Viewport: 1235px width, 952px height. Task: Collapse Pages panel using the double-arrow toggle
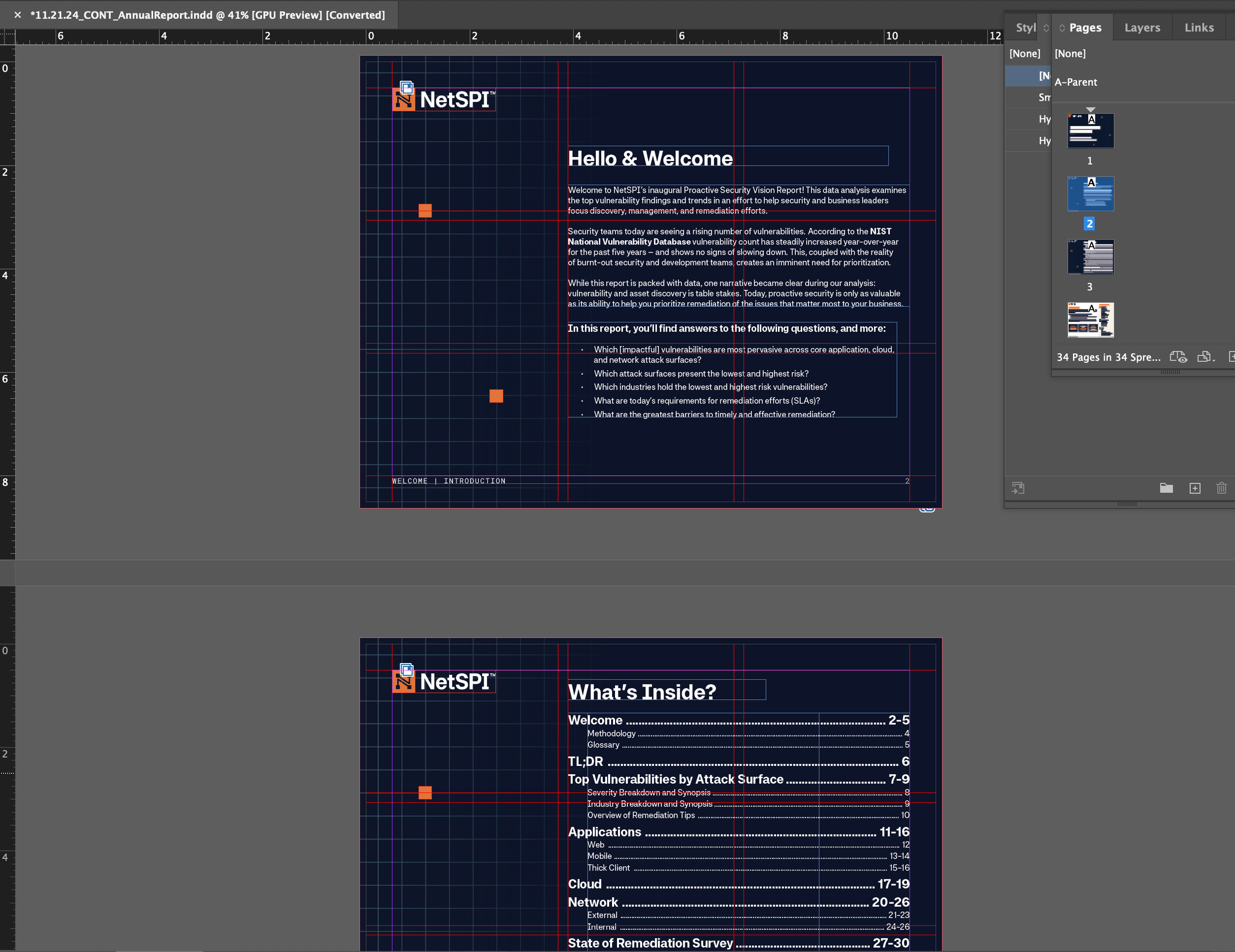click(x=1062, y=27)
